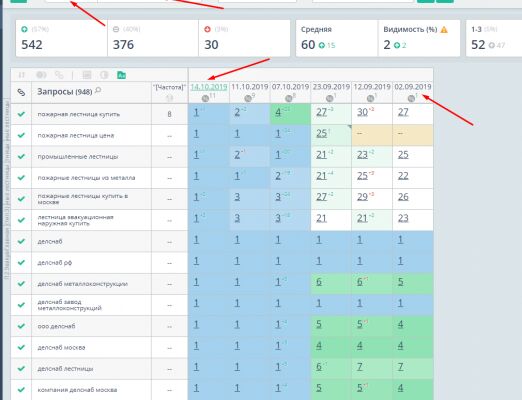The image size is (522, 400).
Task: Click the red down icon above 30
Action: click(x=207, y=29)
